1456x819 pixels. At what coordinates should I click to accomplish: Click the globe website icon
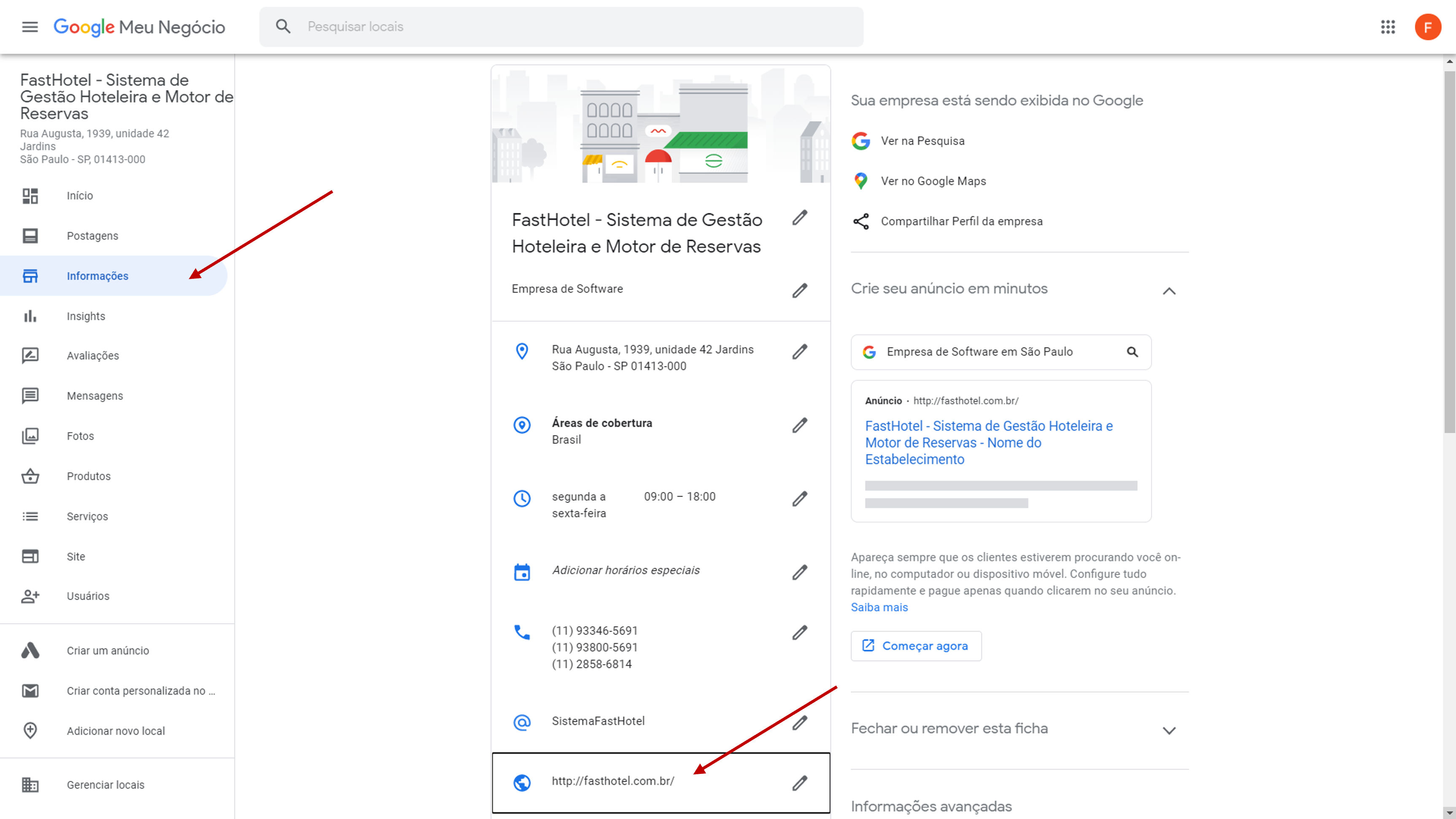[522, 783]
